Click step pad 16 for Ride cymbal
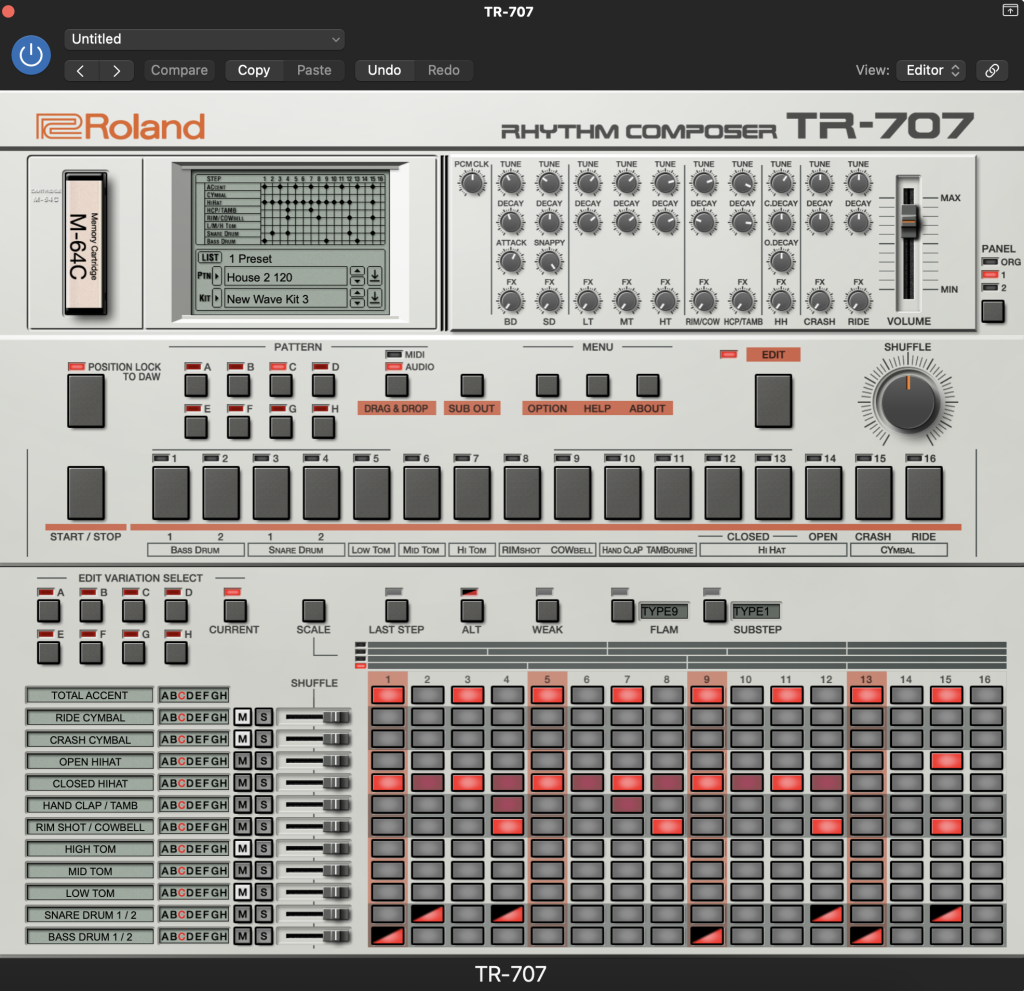 pos(923,493)
